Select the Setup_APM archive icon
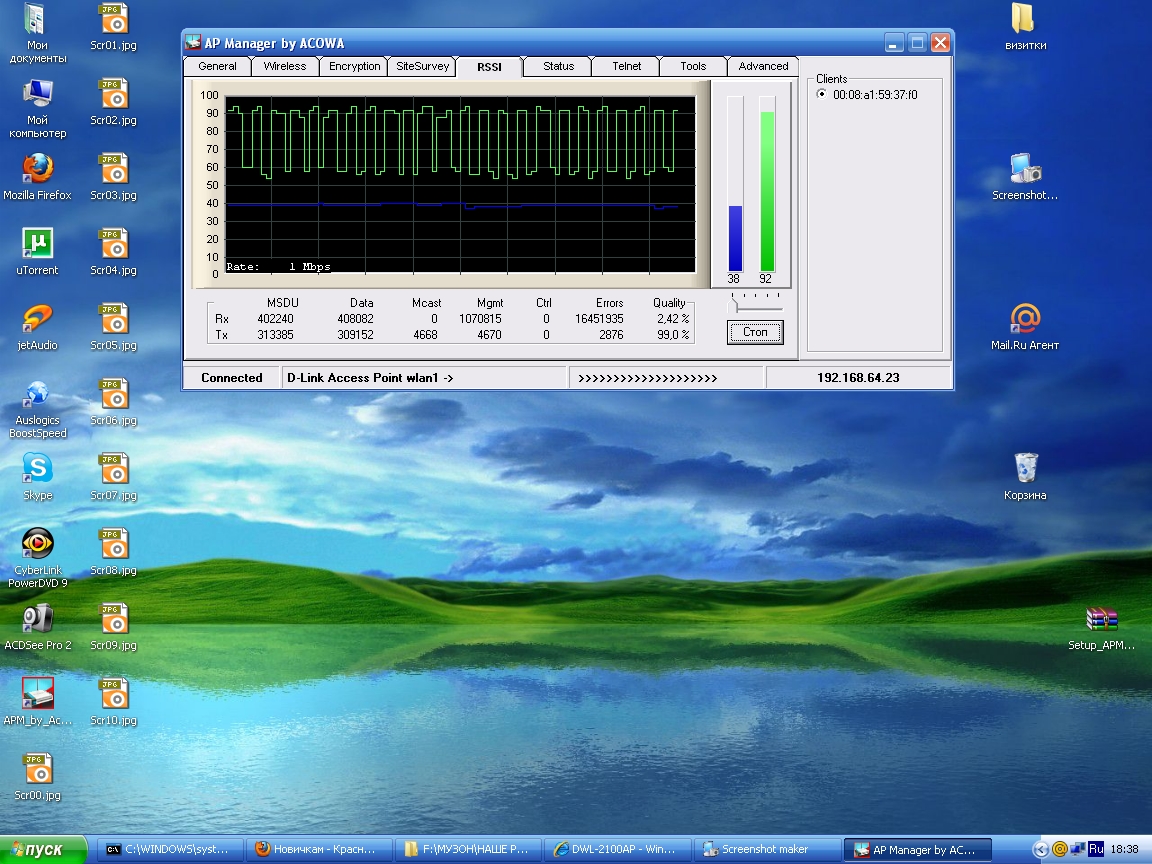Image resolution: width=1152 pixels, height=864 pixels. pos(1101,619)
